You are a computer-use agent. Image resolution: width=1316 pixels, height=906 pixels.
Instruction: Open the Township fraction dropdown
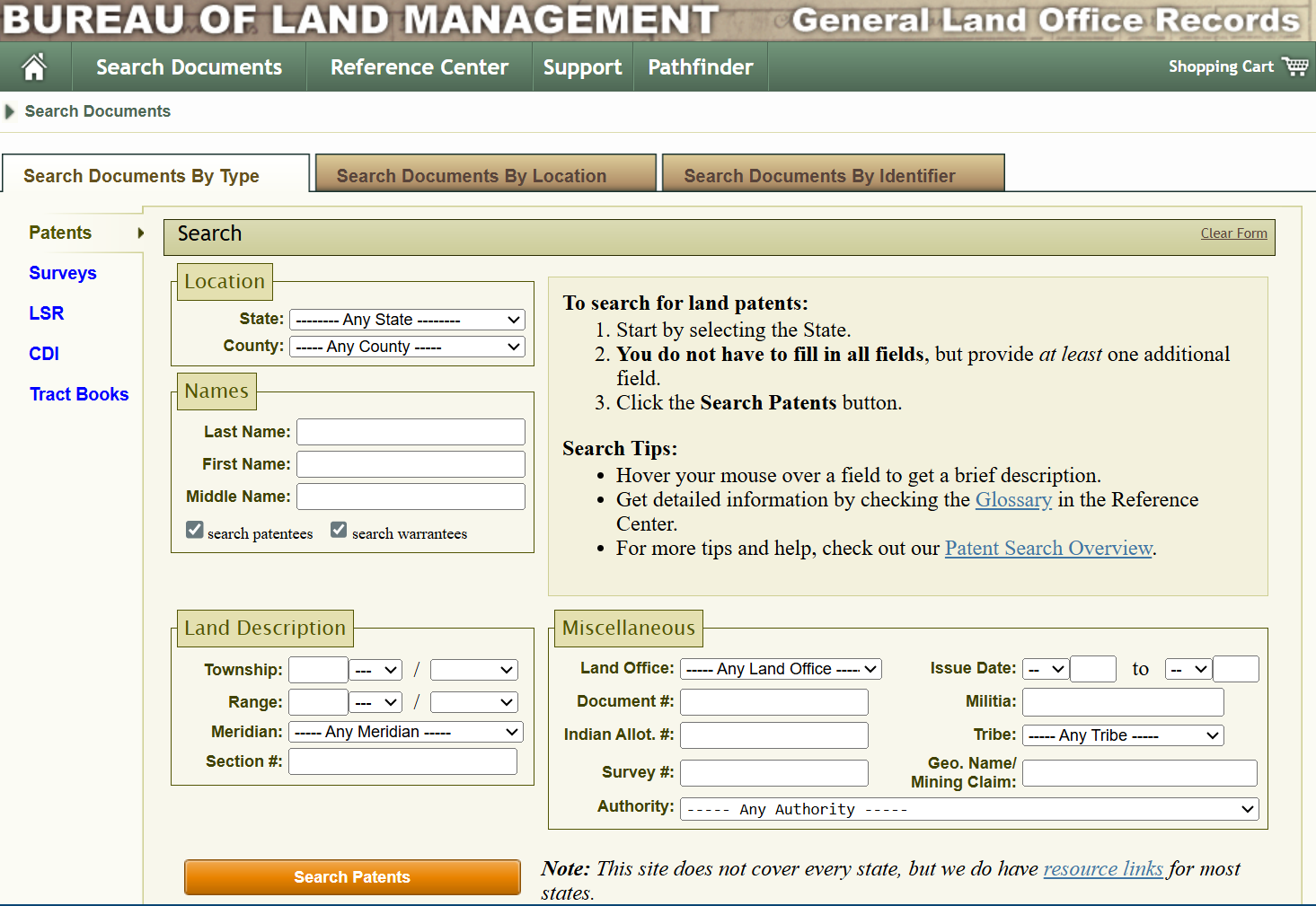(x=474, y=670)
